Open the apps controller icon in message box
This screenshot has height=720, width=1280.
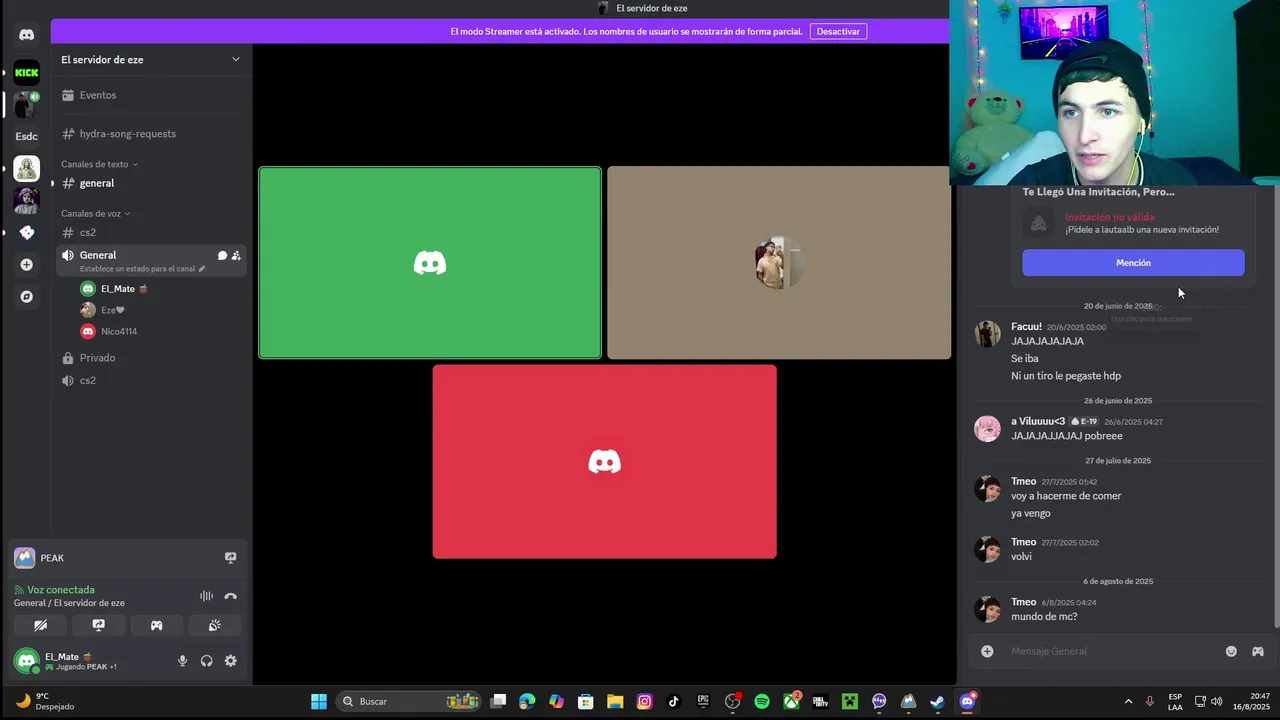[x=1258, y=651]
